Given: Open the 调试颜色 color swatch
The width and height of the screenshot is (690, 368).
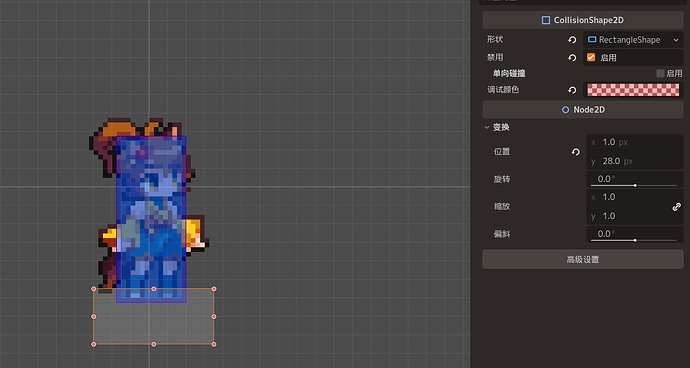Looking at the screenshot, I should pos(633,90).
